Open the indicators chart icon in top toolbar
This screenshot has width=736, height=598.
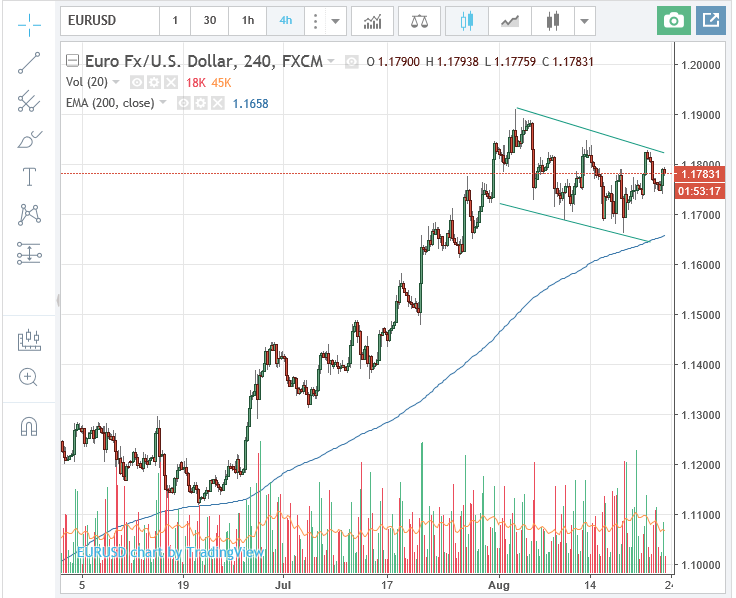[372, 21]
